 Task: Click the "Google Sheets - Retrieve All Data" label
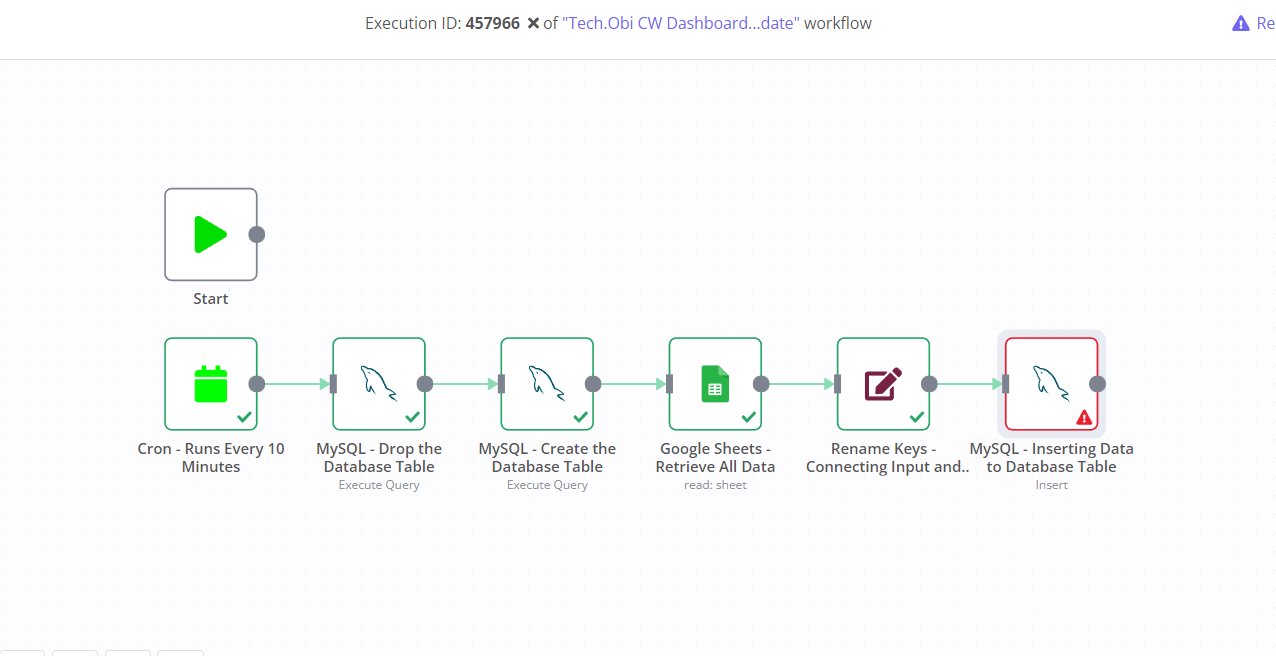point(715,458)
